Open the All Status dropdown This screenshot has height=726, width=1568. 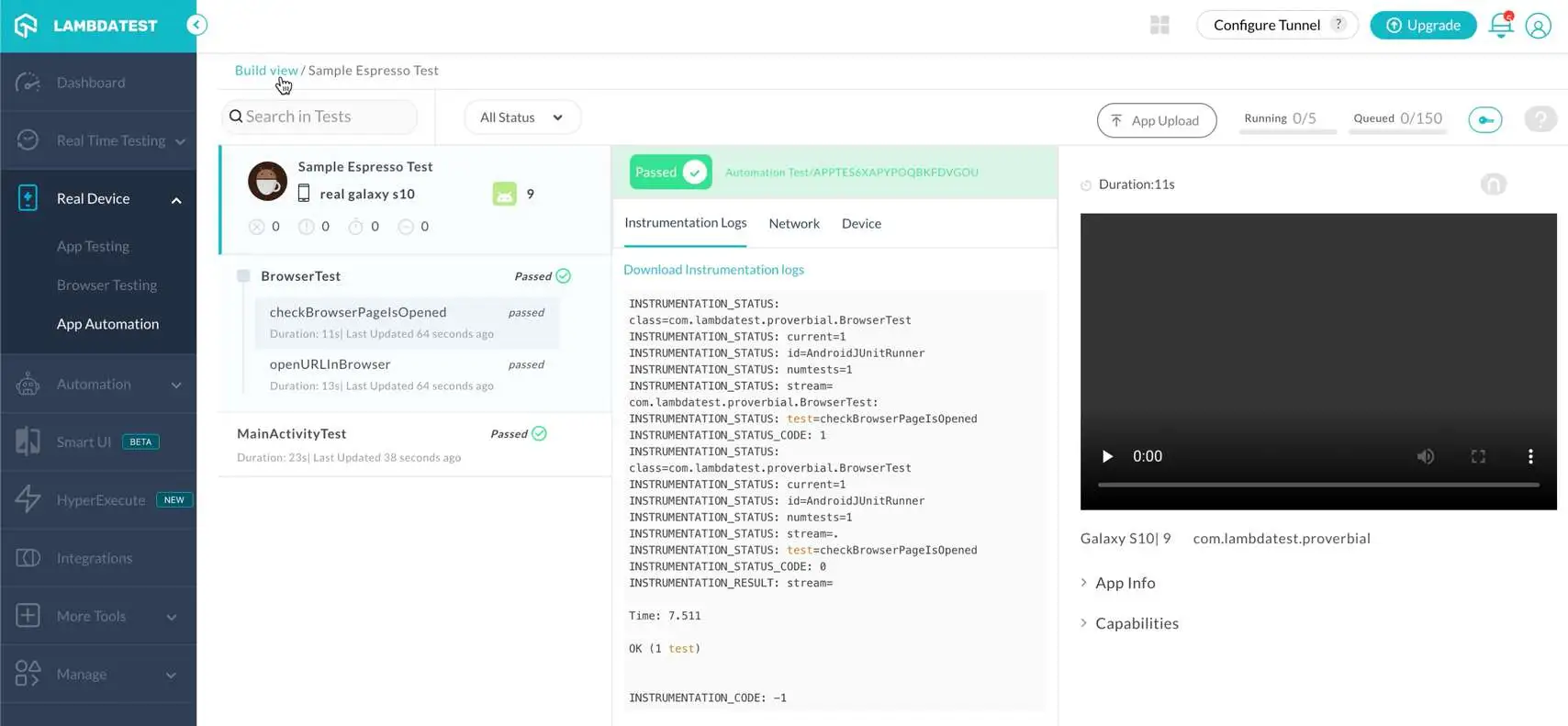coord(521,117)
